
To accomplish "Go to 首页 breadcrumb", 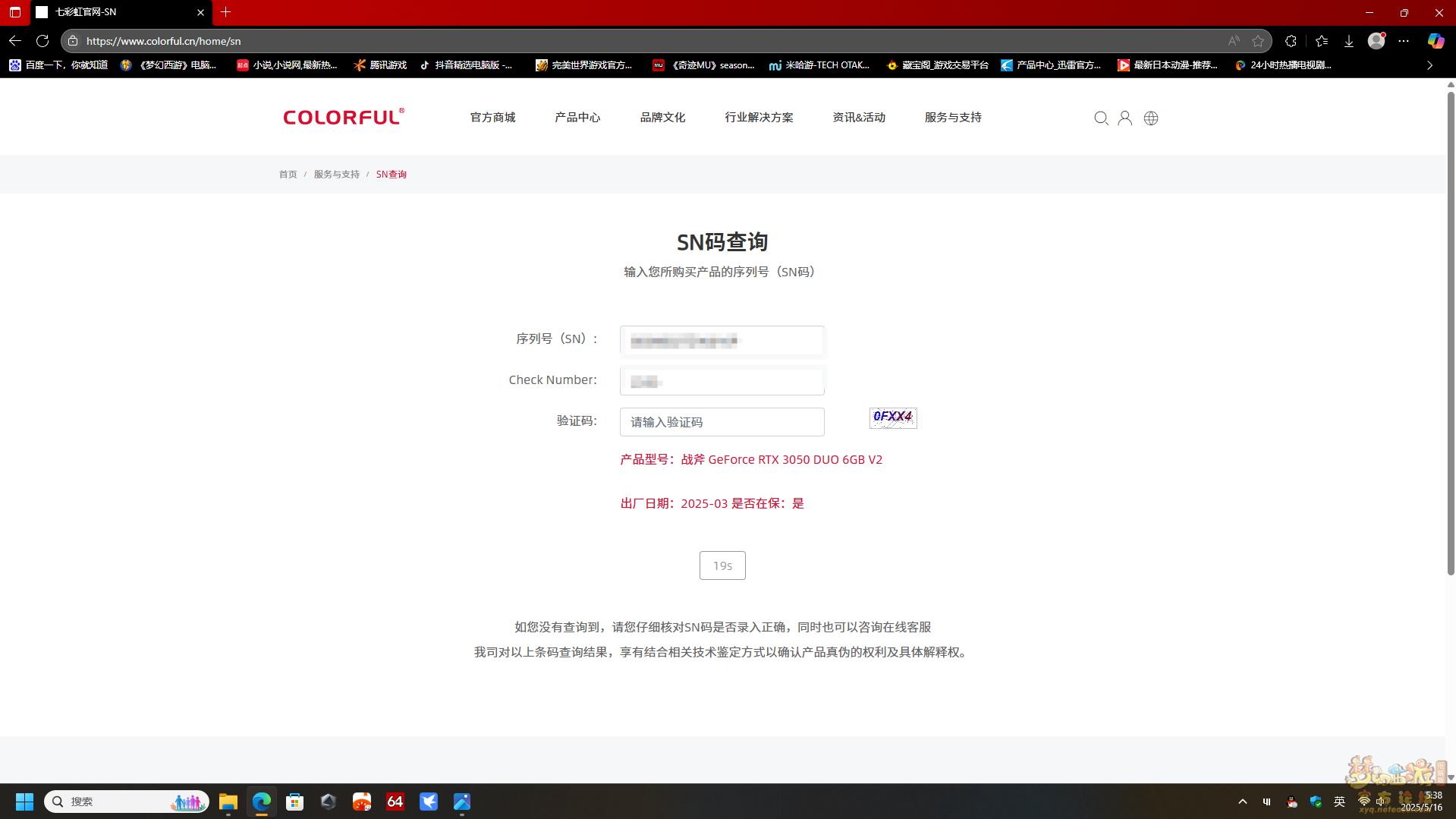I will coord(288,175).
